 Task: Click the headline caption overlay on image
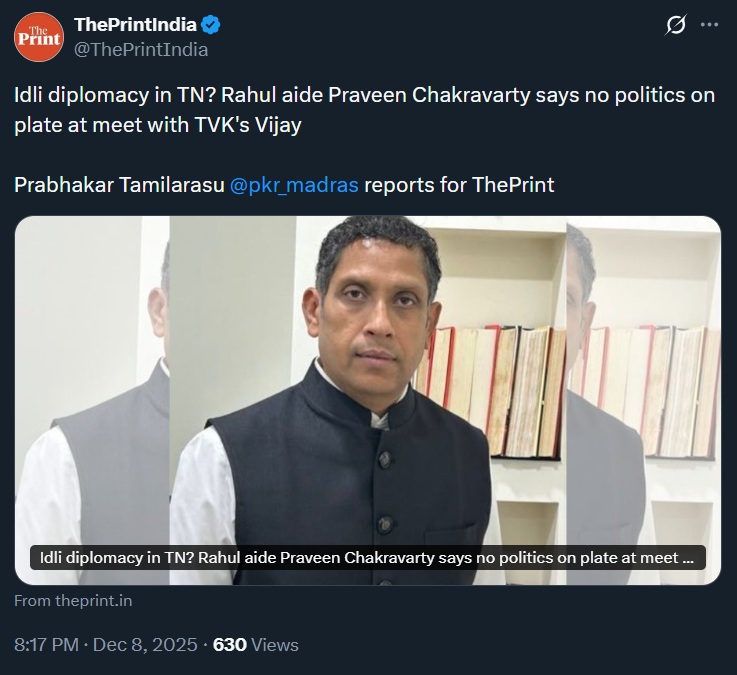coord(367,558)
